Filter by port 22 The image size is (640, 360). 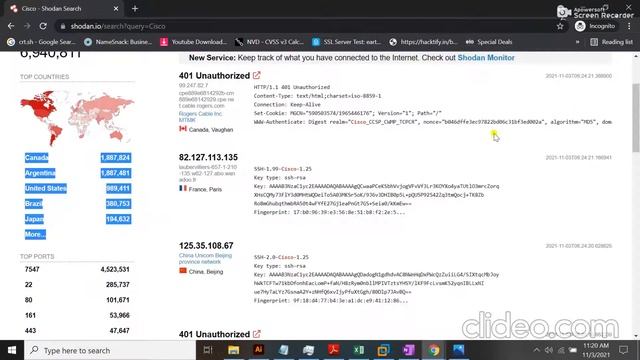tap(28, 284)
